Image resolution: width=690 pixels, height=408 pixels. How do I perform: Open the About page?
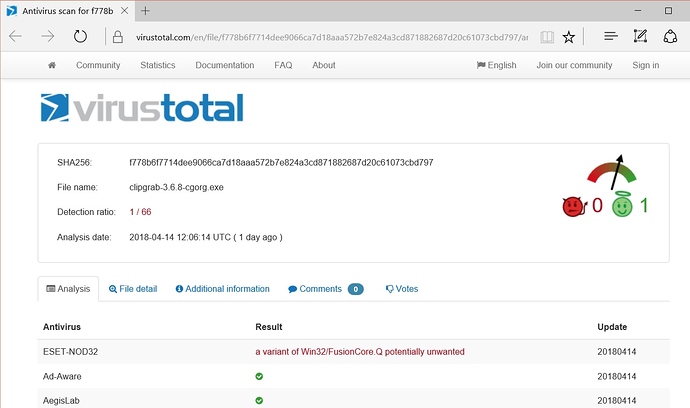(324, 65)
